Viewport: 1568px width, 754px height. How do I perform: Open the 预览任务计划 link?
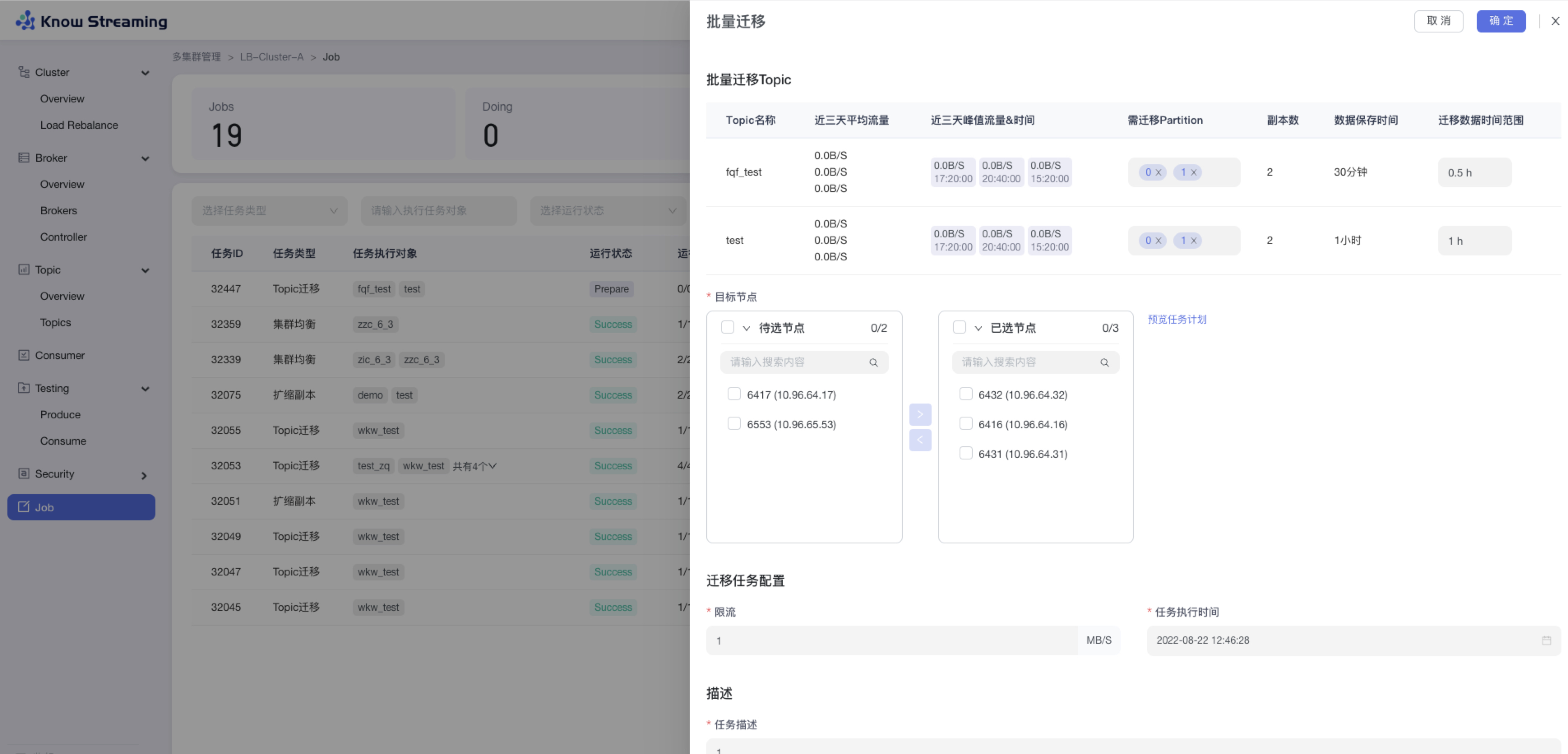[x=1177, y=319]
